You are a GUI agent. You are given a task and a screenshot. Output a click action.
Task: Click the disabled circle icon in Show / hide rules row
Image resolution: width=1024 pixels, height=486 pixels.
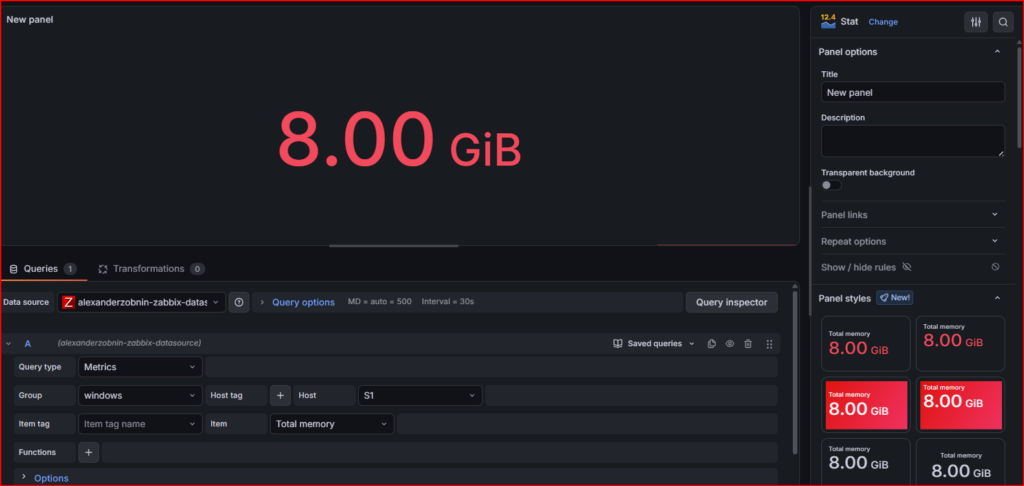tap(995, 267)
